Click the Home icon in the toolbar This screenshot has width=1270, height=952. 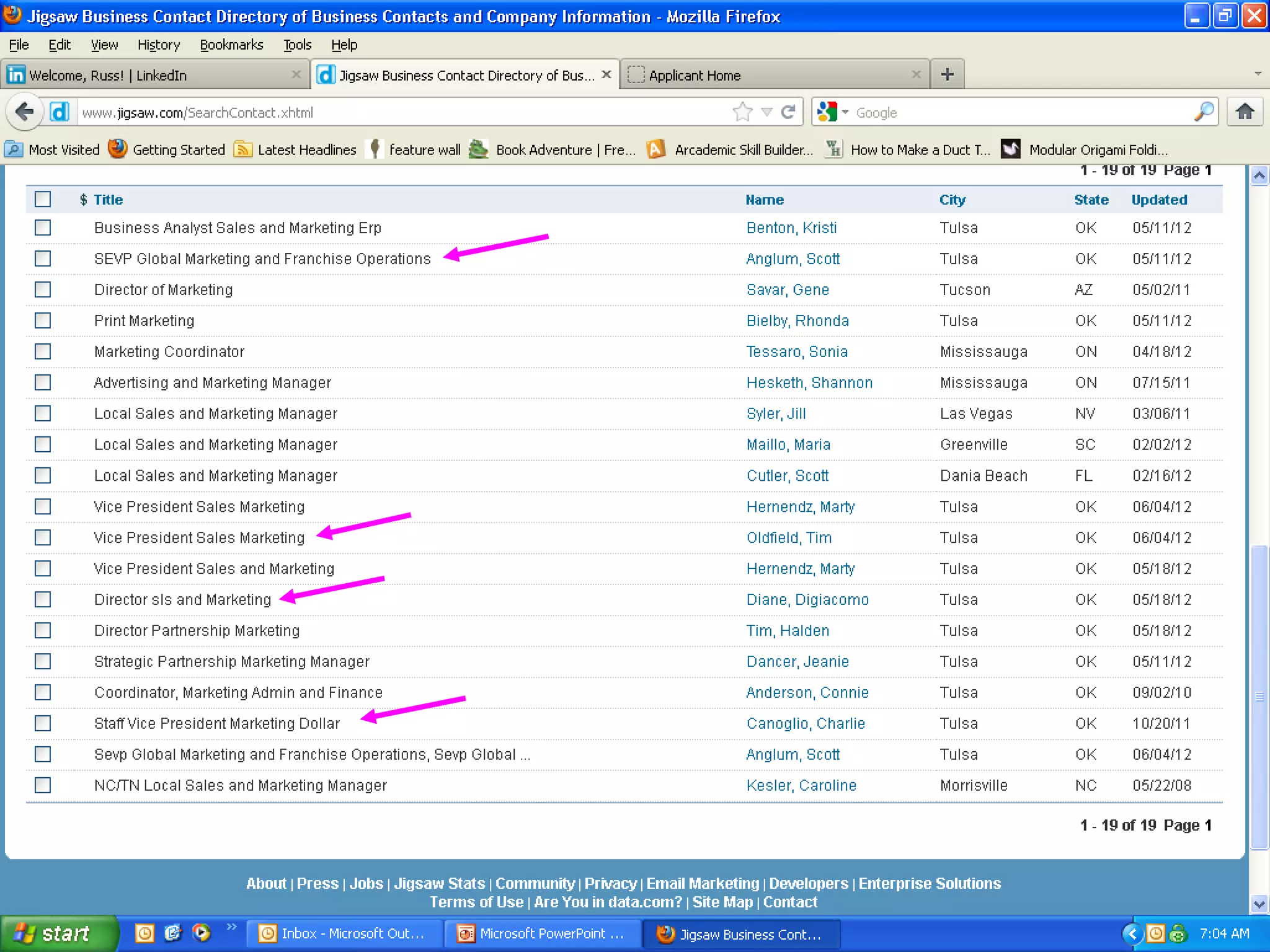click(x=1245, y=112)
